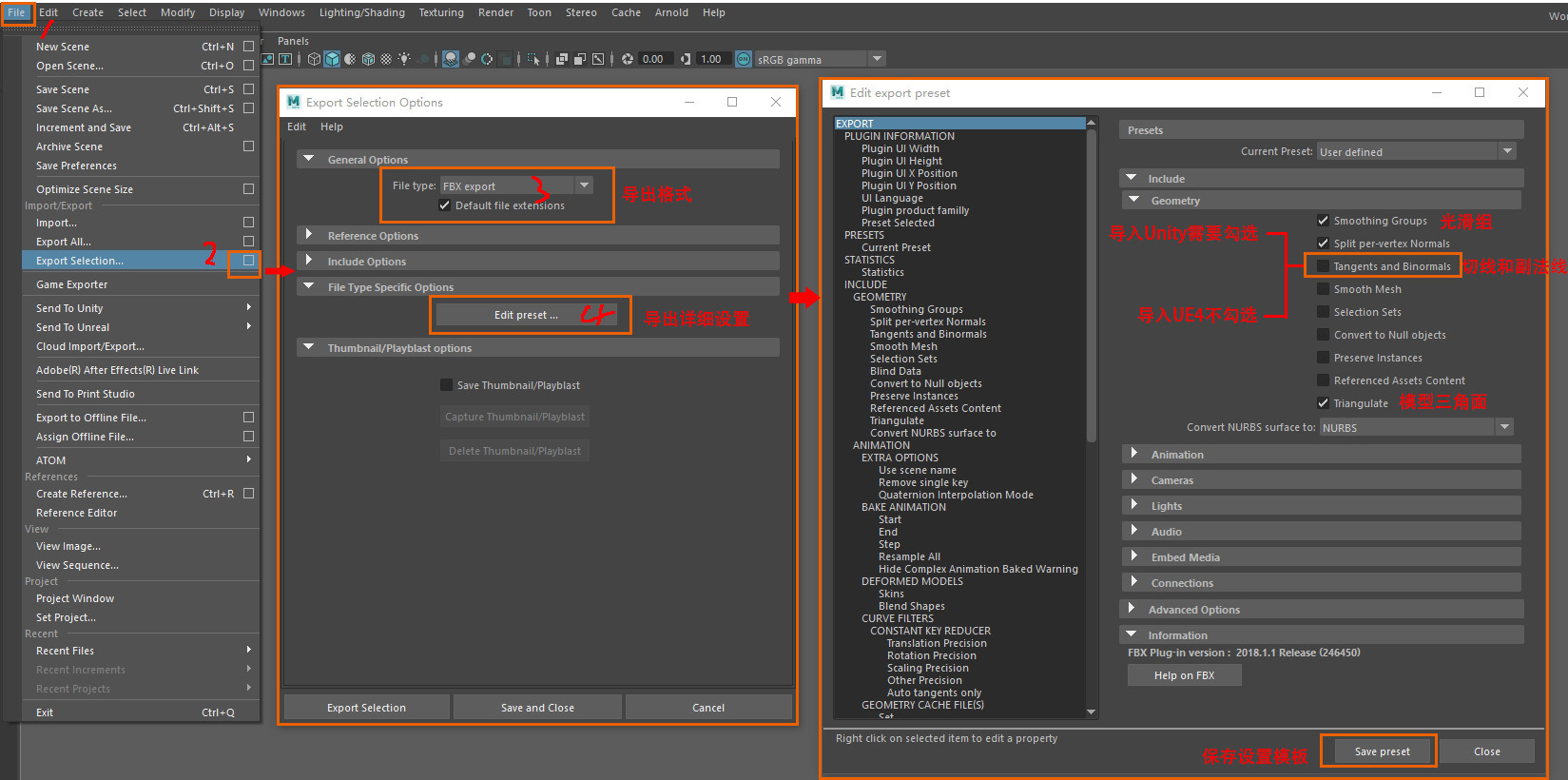Click the gamma value field 1.00
Image resolution: width=1568 pixels, height=780 pixels.
pos(713,59)
